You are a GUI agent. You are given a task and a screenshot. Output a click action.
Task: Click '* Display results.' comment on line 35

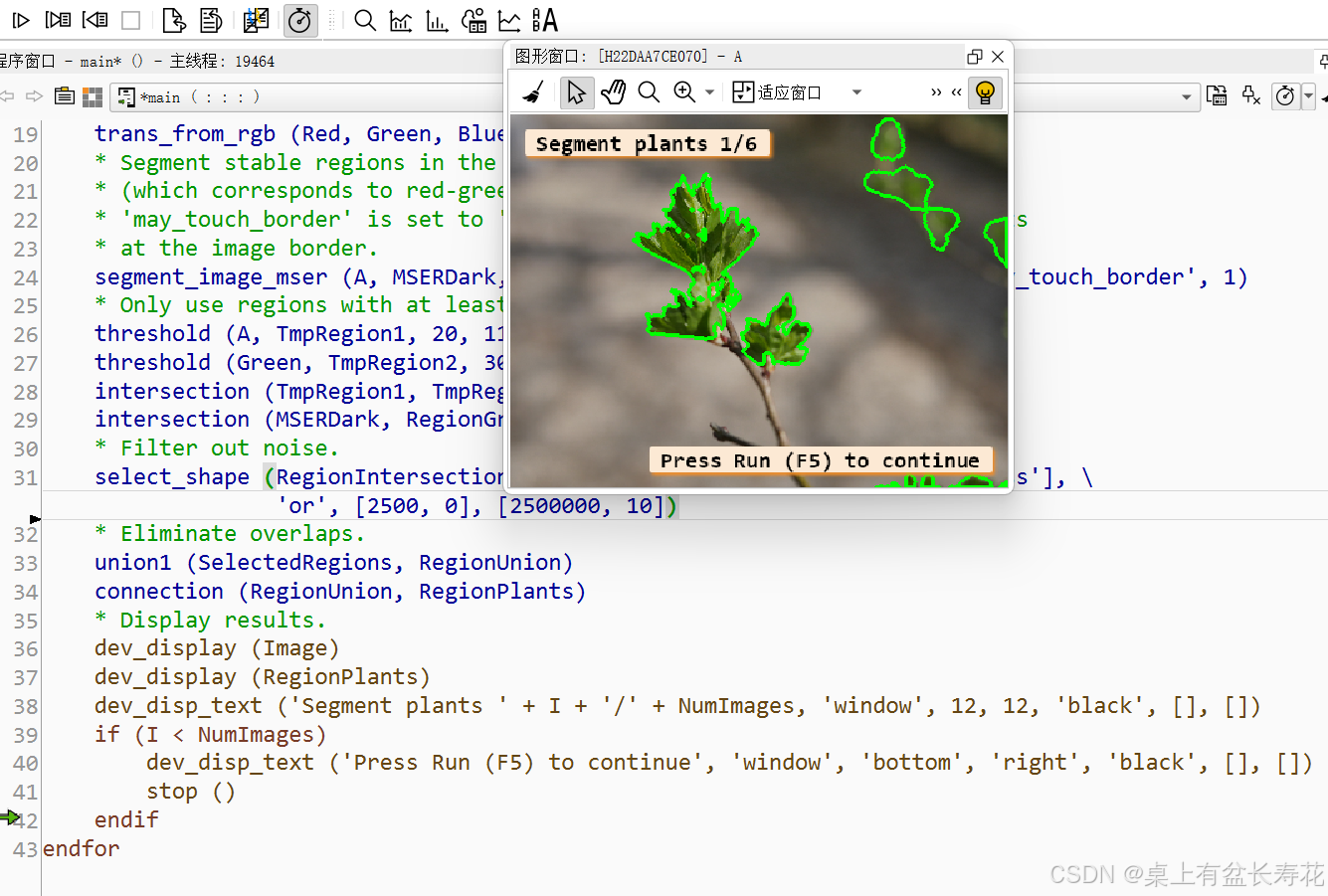coord(211,621)
